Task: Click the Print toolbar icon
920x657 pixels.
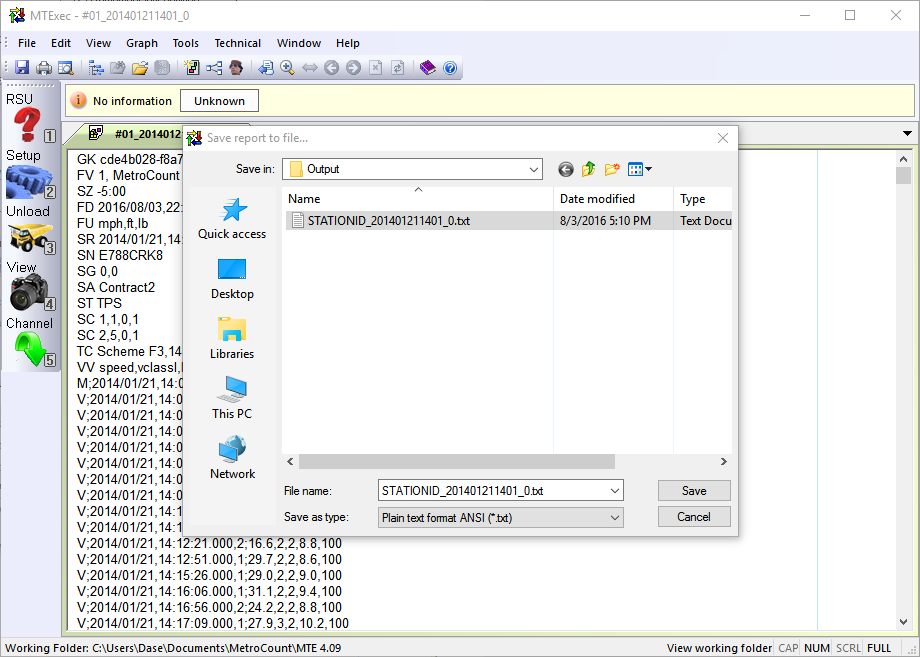Action: (44, 67)
